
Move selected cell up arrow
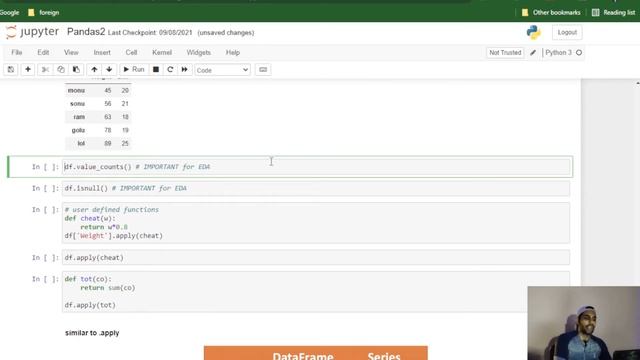point(94,69)
